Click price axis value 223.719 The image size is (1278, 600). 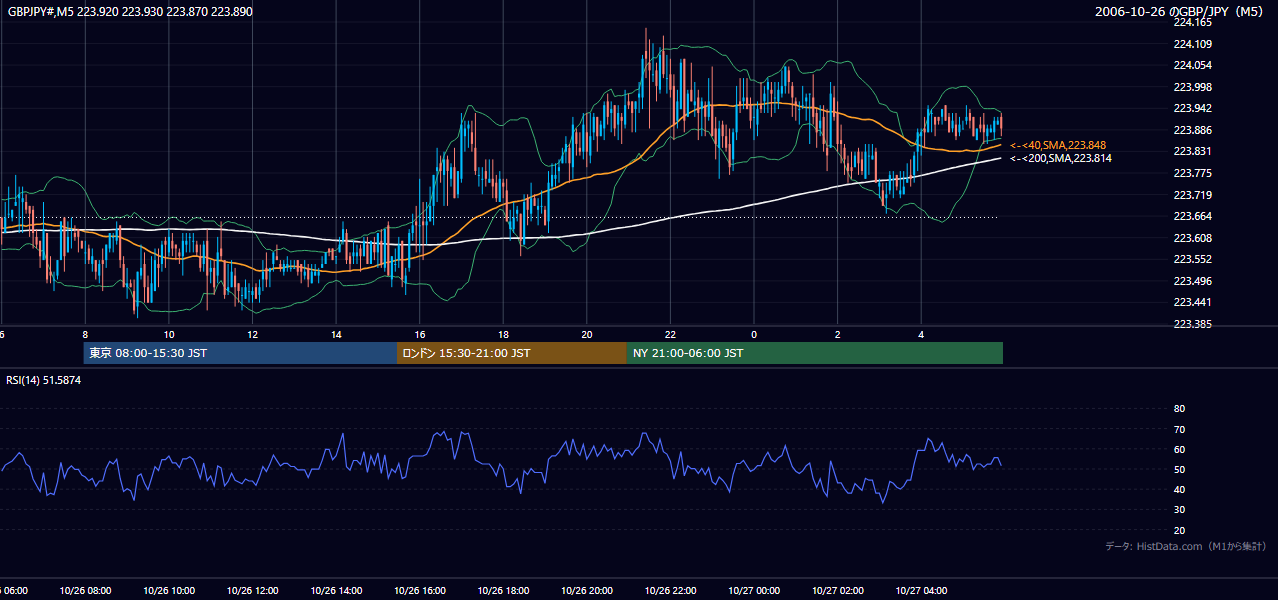pyautogui.click(x=1192, y=195)
